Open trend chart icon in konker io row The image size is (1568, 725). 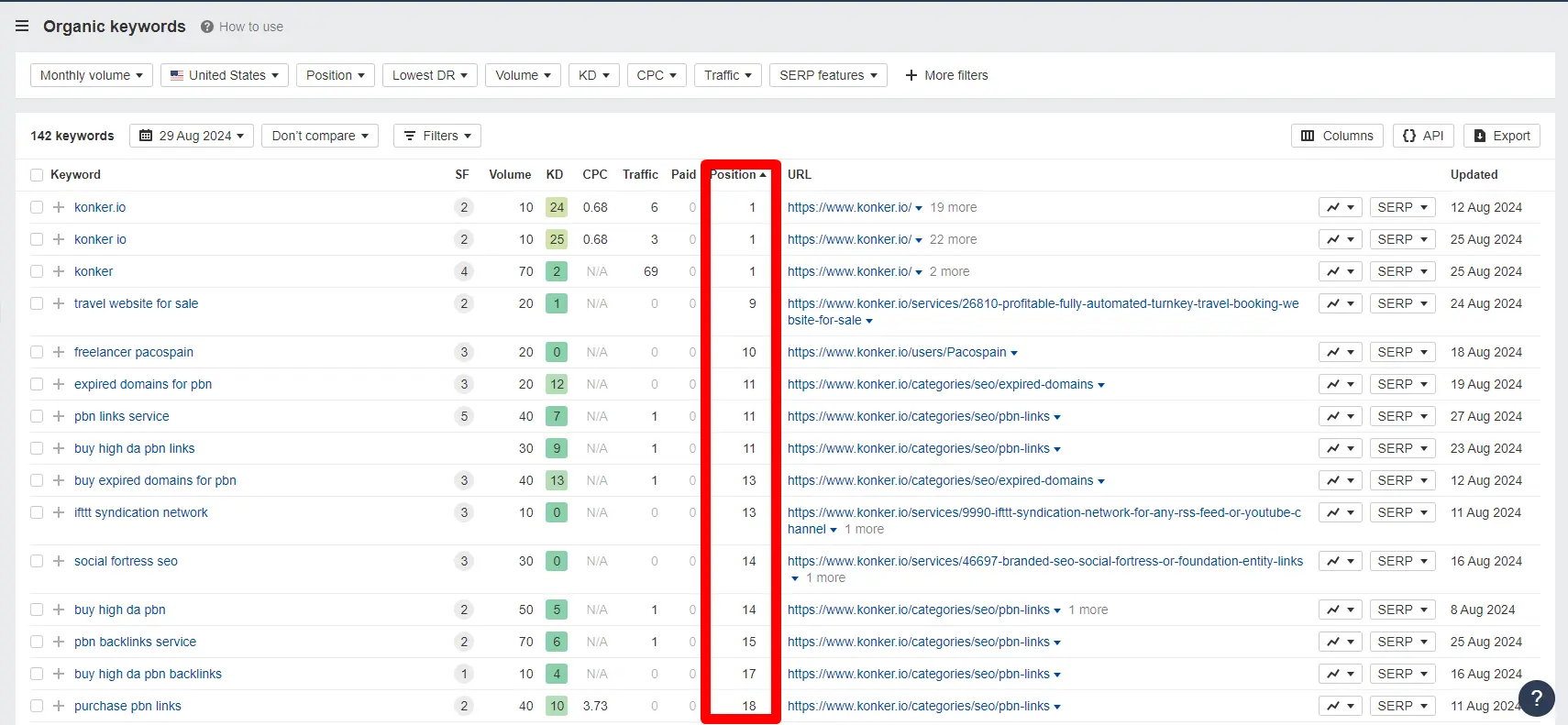point(1340,239)
